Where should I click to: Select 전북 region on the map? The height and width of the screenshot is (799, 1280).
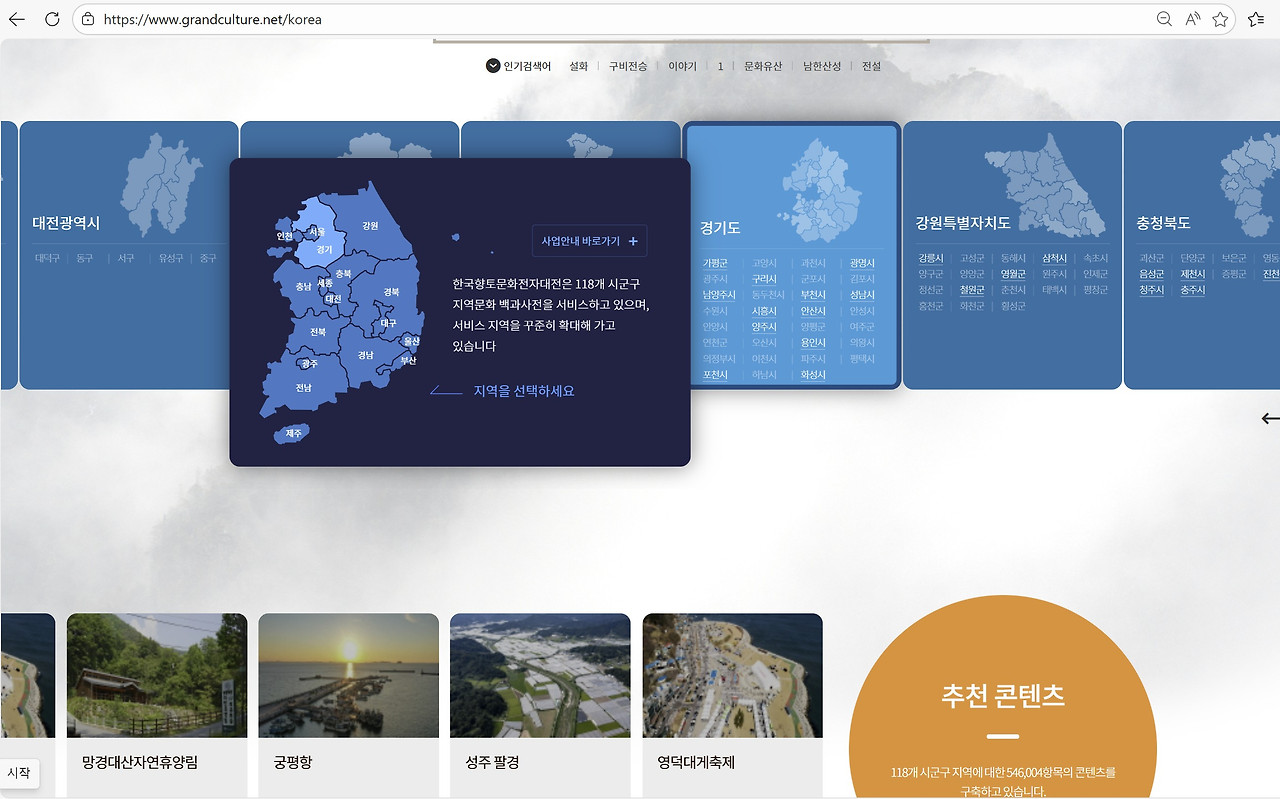tap(318, 331)
